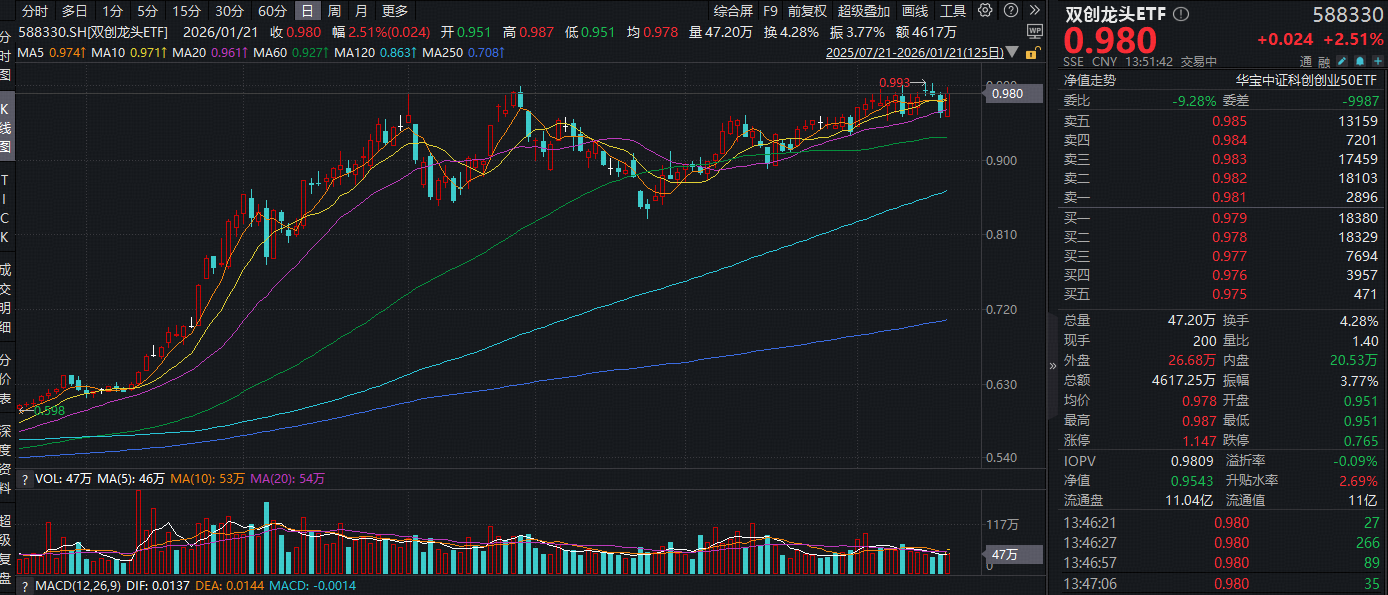Open the date range dropdown arrow
The image size is (1388, 595).
1012,53
